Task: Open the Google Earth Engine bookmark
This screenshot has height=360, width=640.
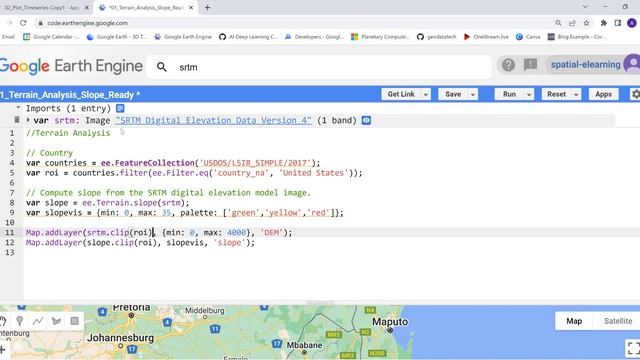Action: 183,37
